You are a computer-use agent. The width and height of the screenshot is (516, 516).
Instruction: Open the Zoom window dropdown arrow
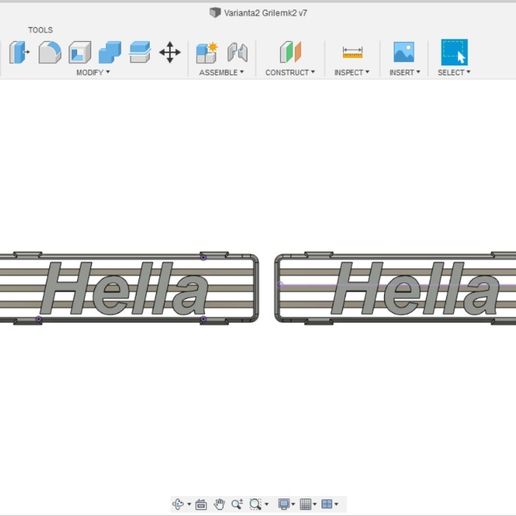pos(266,504)
